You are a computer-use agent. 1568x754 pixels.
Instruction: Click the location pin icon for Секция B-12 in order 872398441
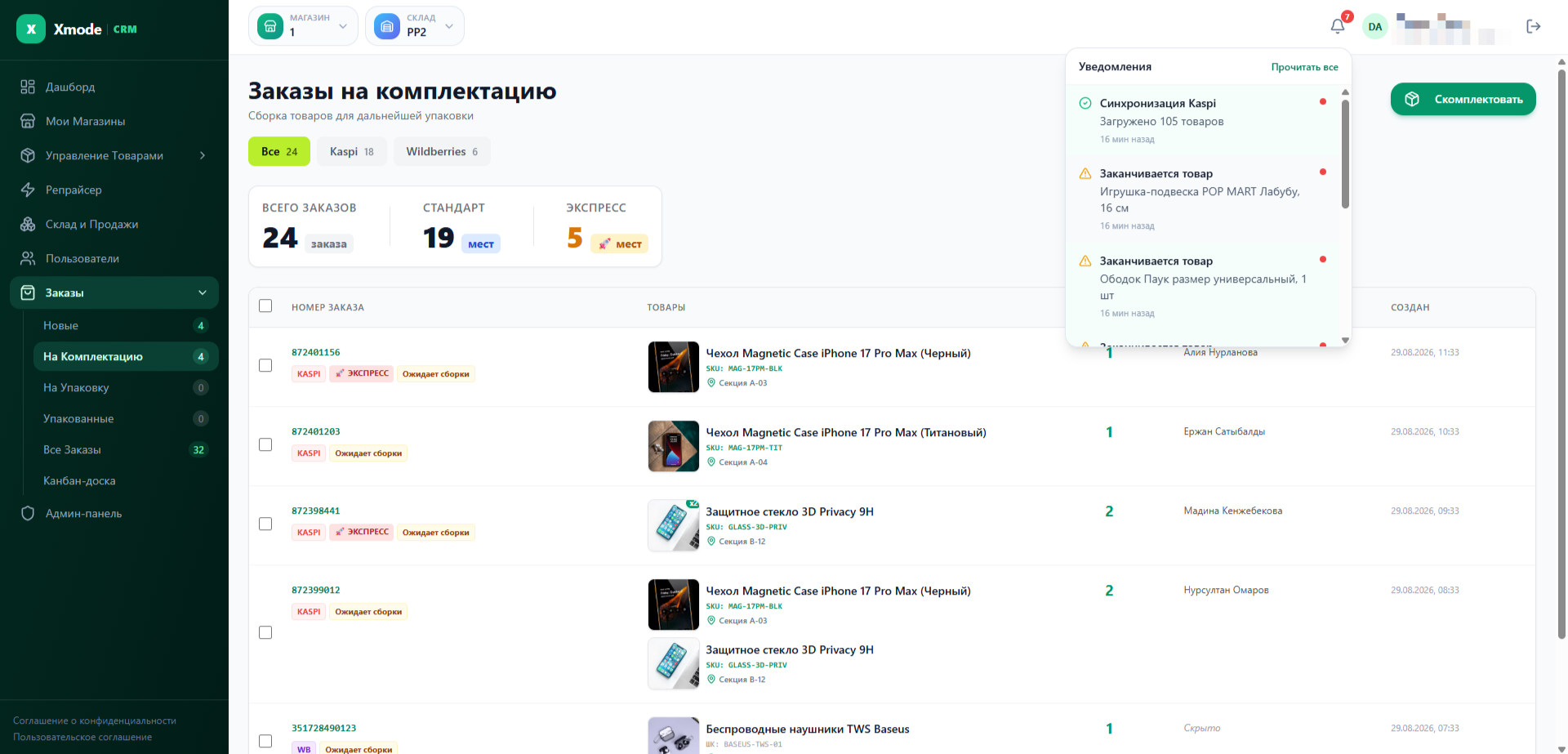tap(710, 542)
